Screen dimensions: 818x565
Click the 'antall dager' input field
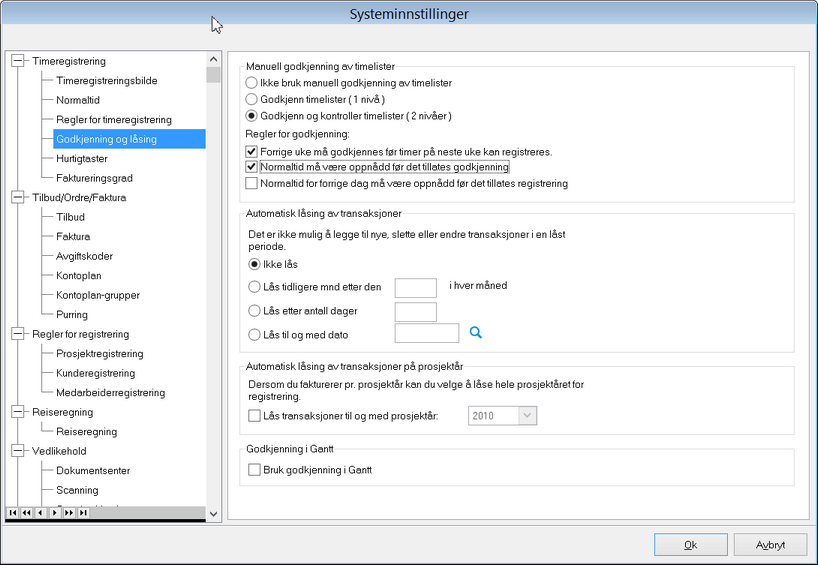tap(416, 312)
